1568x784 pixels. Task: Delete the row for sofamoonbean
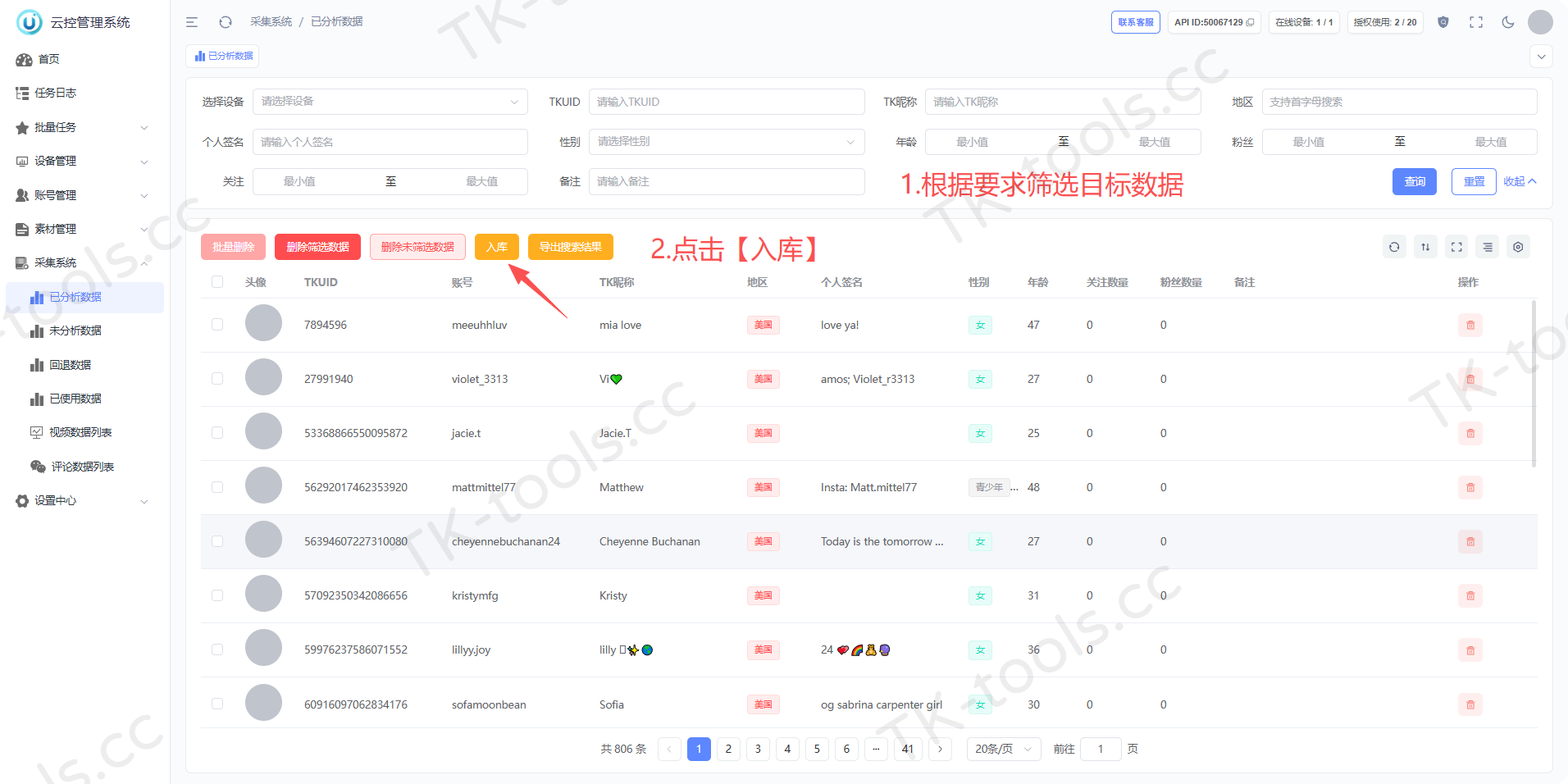click(1470, 704)
